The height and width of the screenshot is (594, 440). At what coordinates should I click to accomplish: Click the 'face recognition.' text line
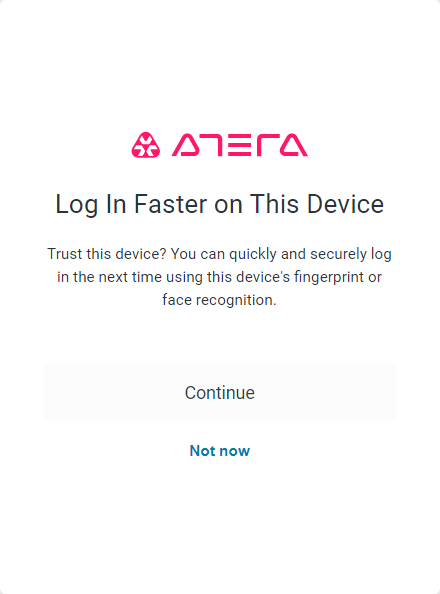pos(219,300)
